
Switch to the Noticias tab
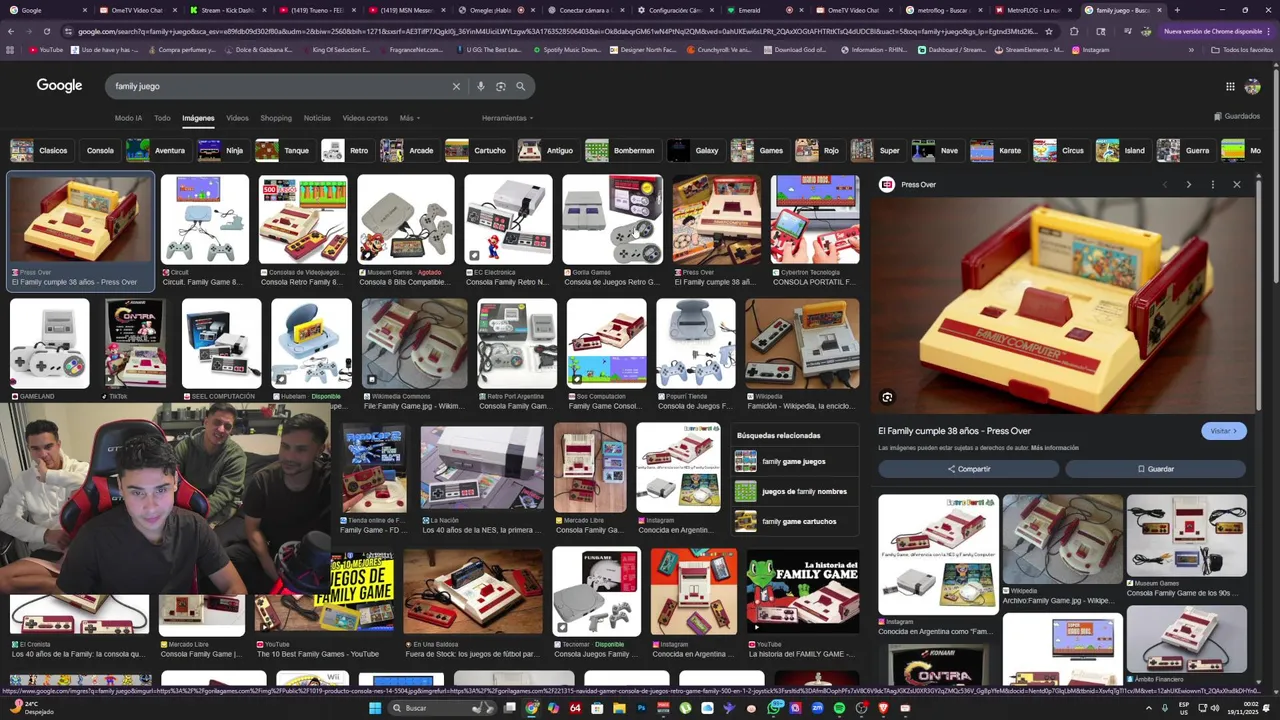(317, 118)
